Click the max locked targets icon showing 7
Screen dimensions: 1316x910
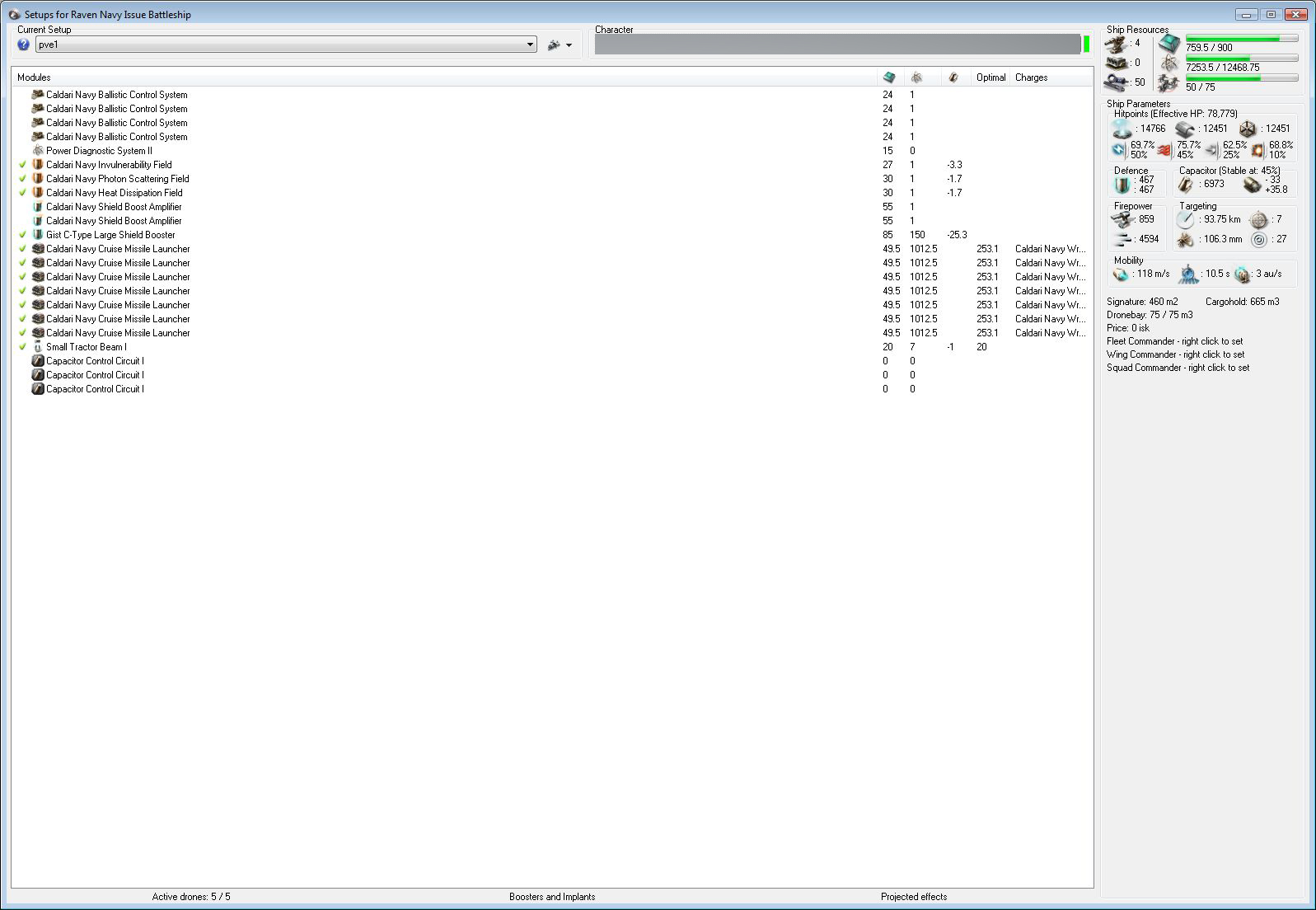(1258, 219)
